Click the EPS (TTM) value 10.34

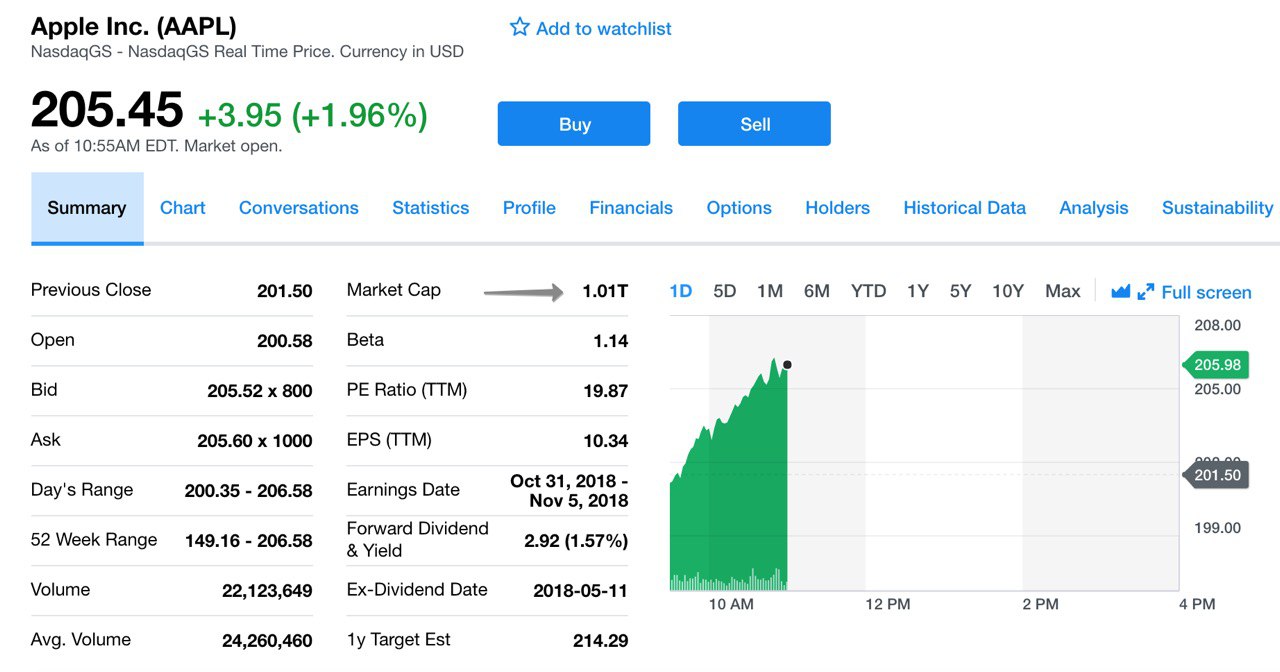[x=606, y=441]
